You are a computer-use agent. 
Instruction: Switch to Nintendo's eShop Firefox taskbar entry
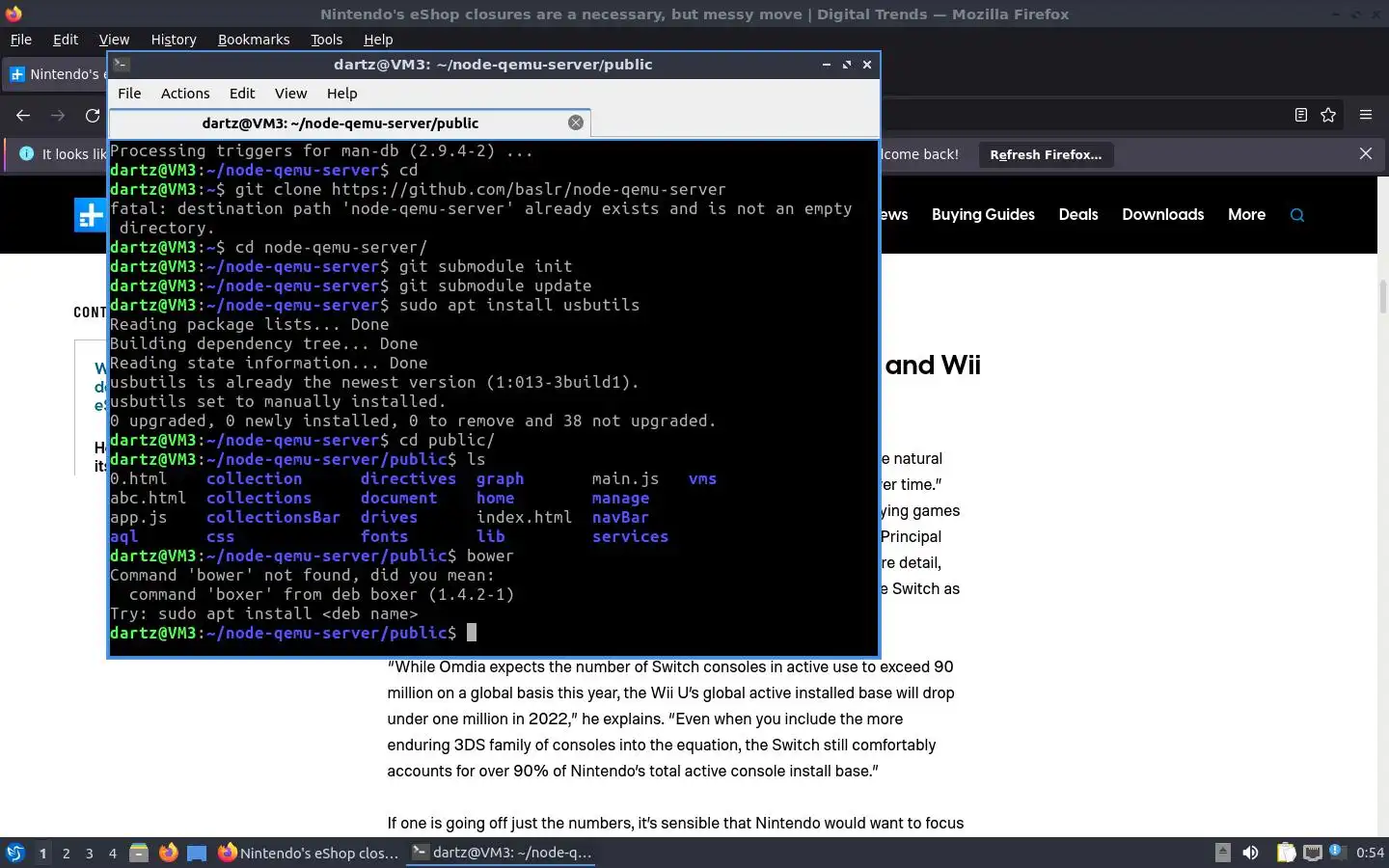click(308, 853)
